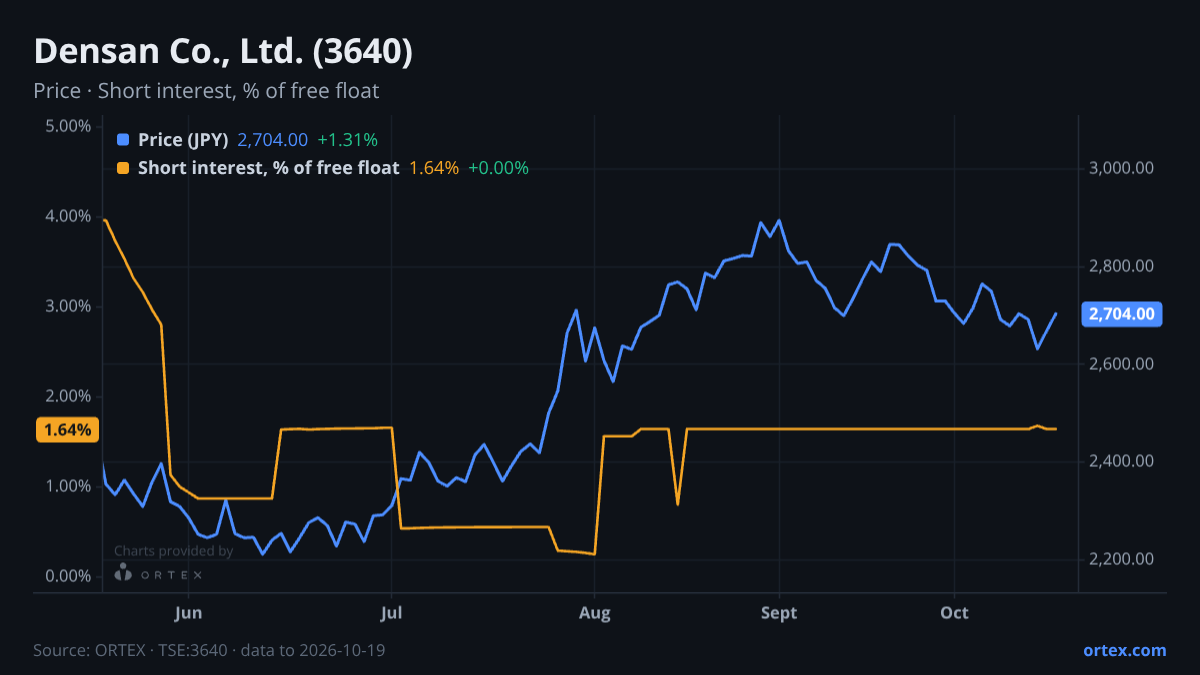The width and height of the screenshot is (1200, 675).
Task: Click the 3.00% left axis label
Action: coord(68,306)
